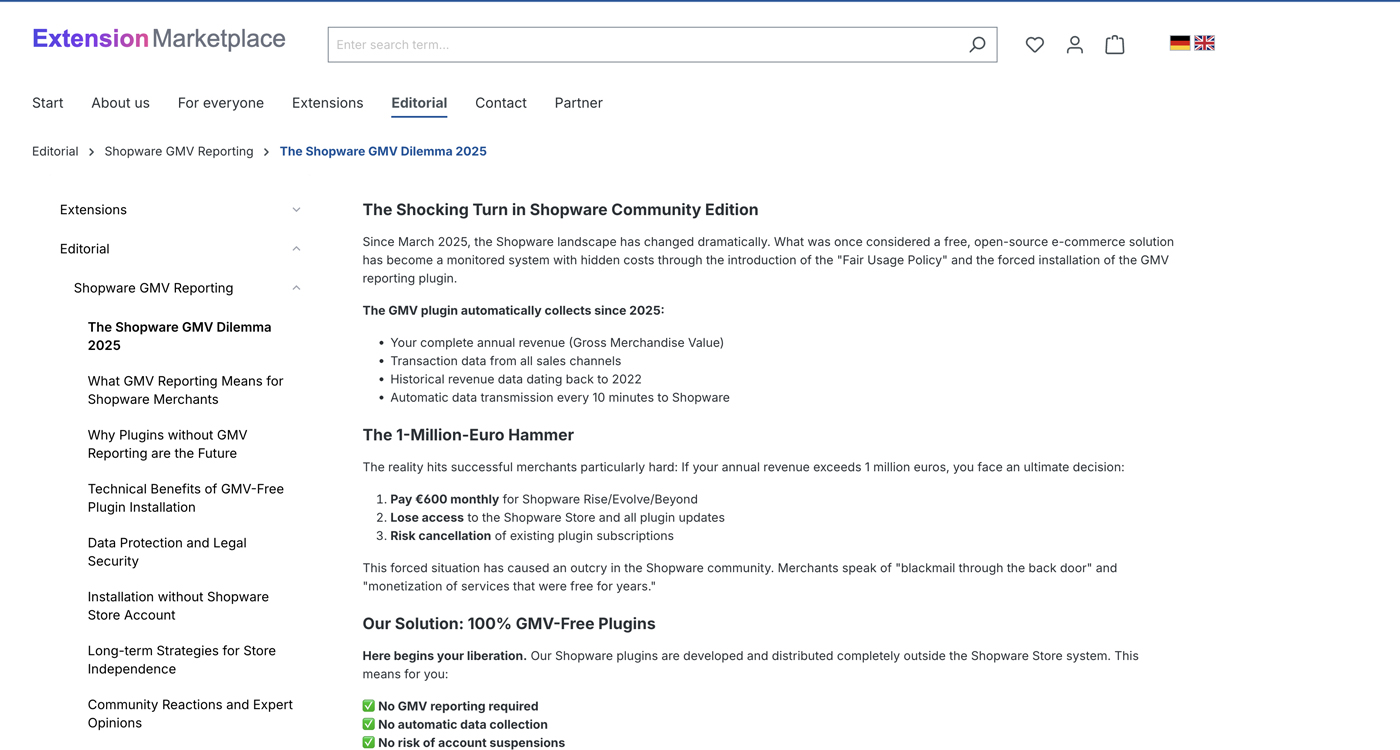Go to the Contact menu page
The width and height of the screenshot is (1400, 750).
coord(500,103)
